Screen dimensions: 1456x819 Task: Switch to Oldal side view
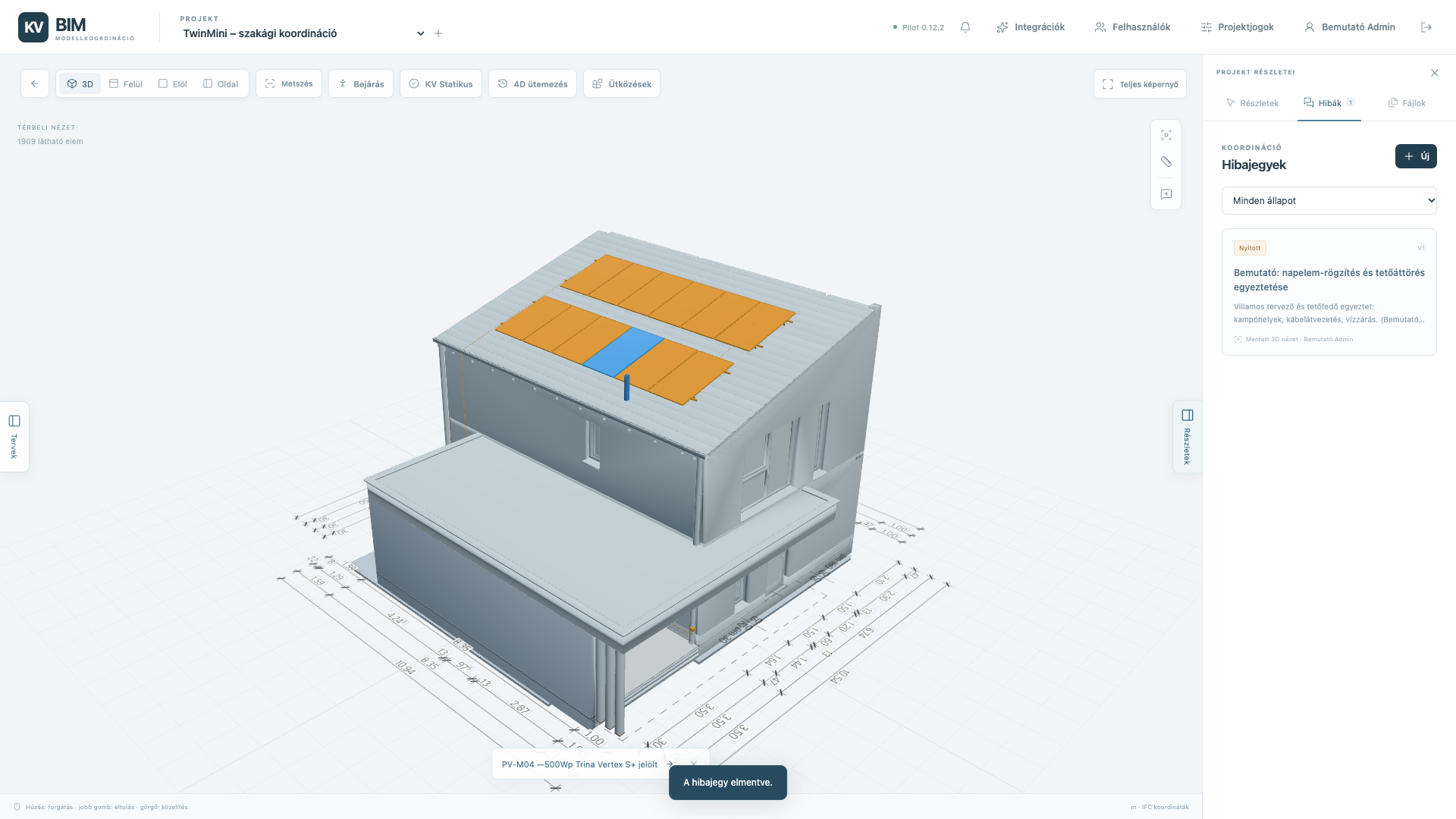[221, 83]
